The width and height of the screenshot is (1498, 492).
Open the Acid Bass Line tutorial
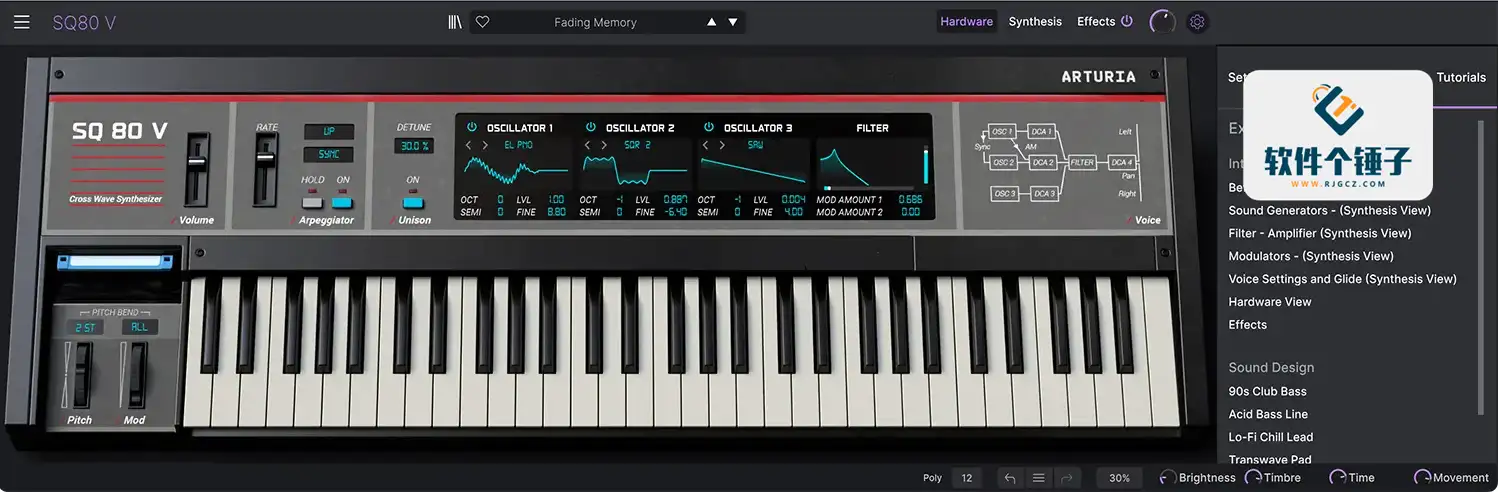click(x=1268, y=414)
